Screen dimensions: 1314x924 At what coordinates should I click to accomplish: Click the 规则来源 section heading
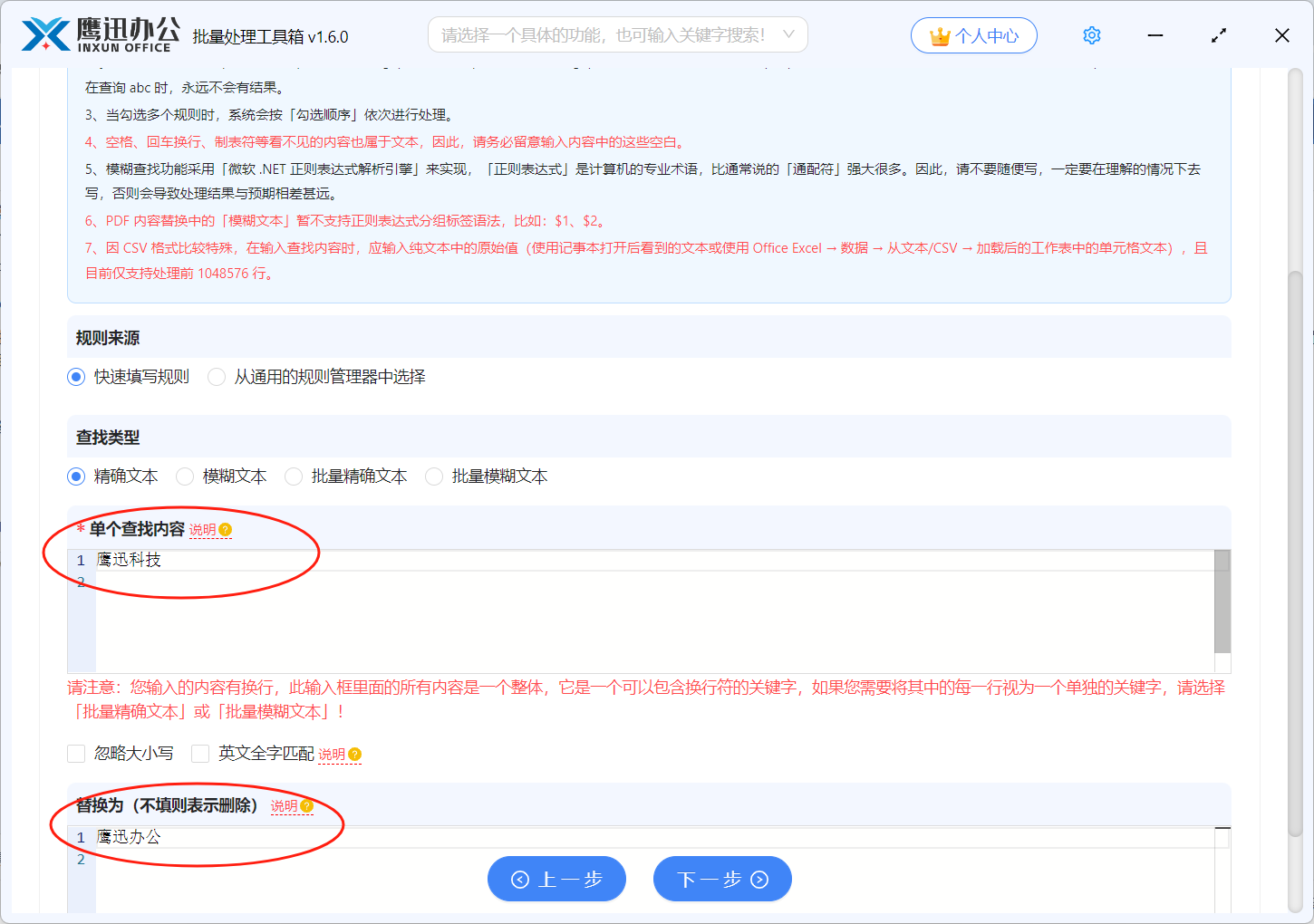[108, 338]
